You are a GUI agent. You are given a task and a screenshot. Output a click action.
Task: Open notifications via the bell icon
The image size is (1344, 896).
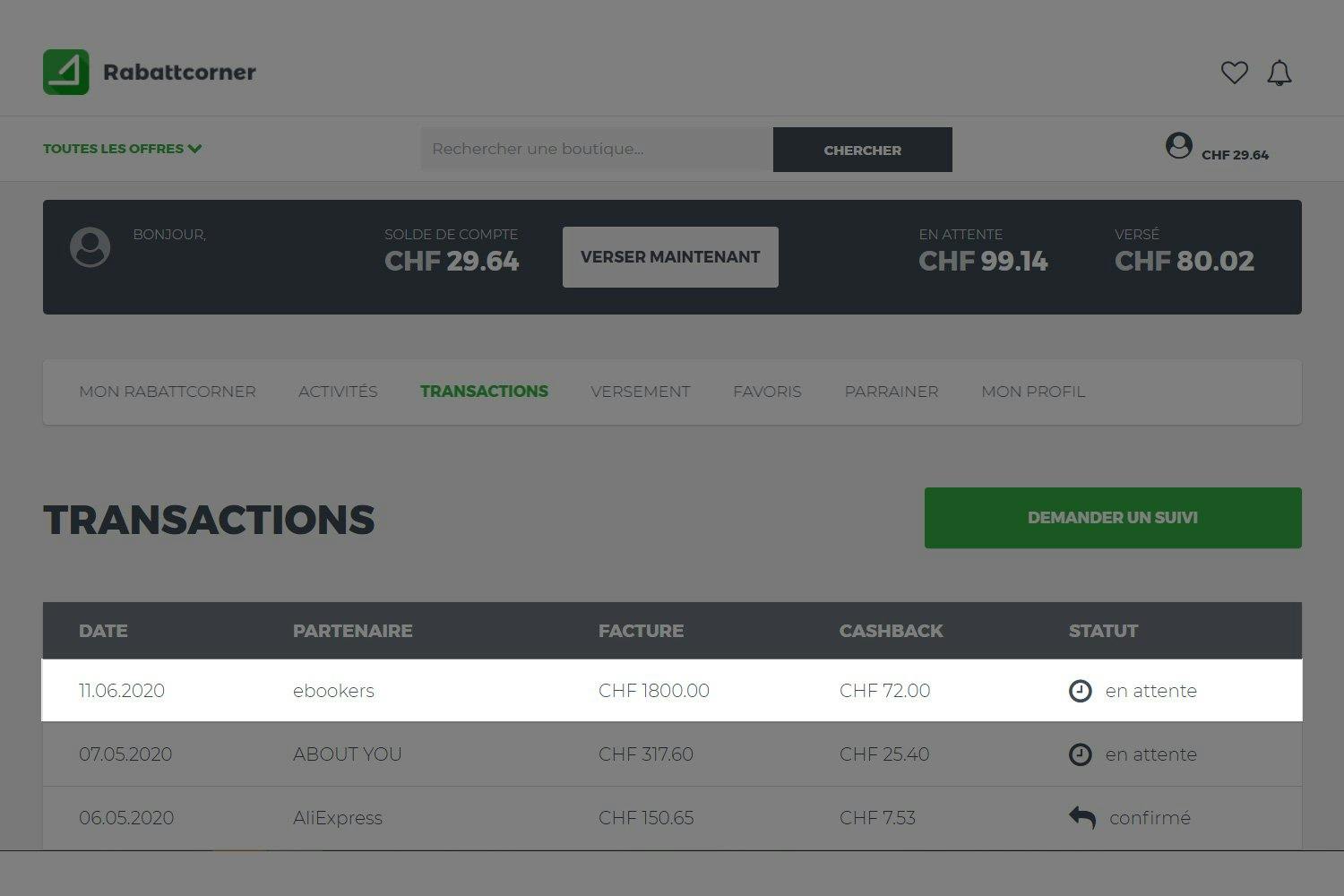(1279, 73)
